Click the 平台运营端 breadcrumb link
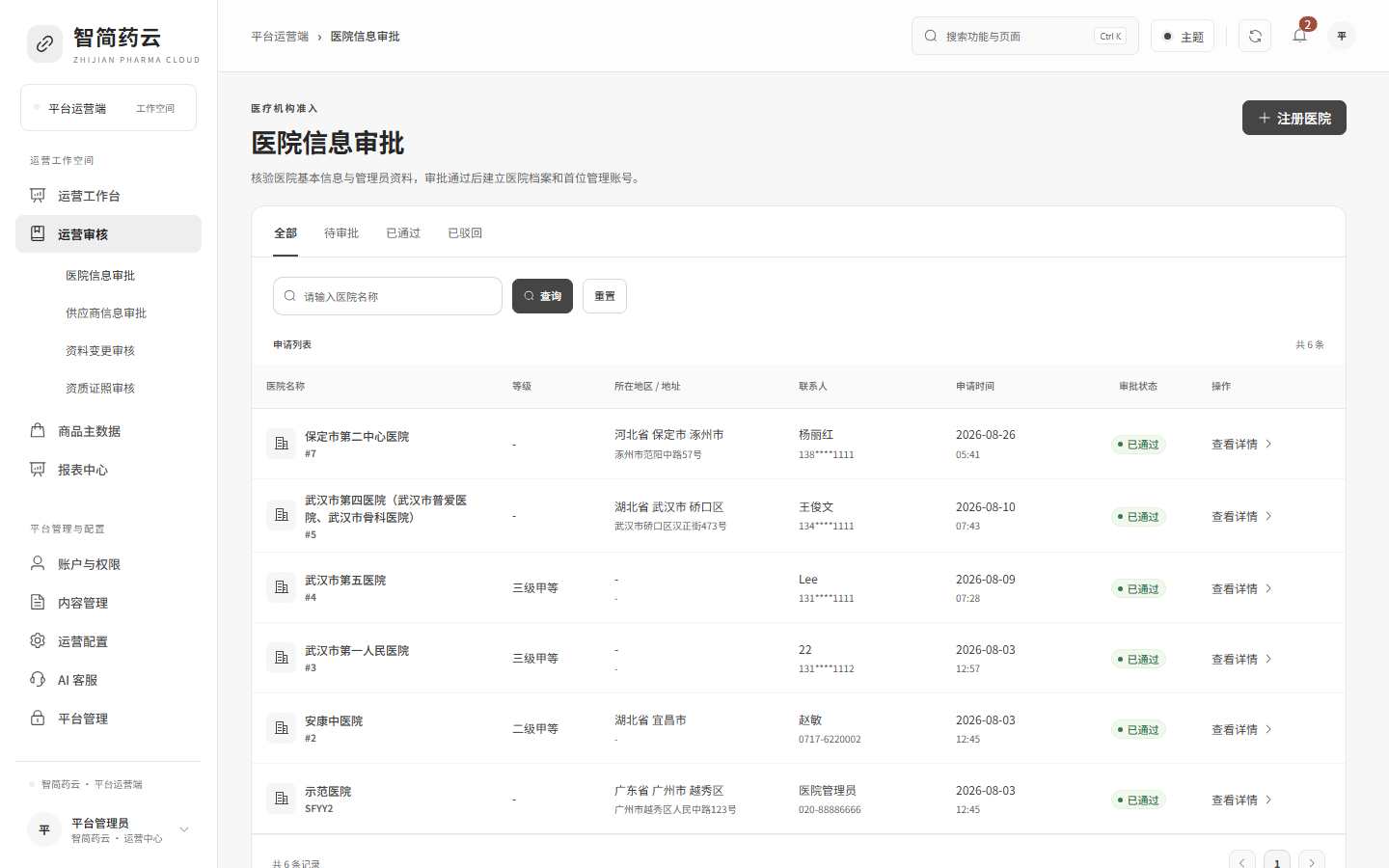 280,37
